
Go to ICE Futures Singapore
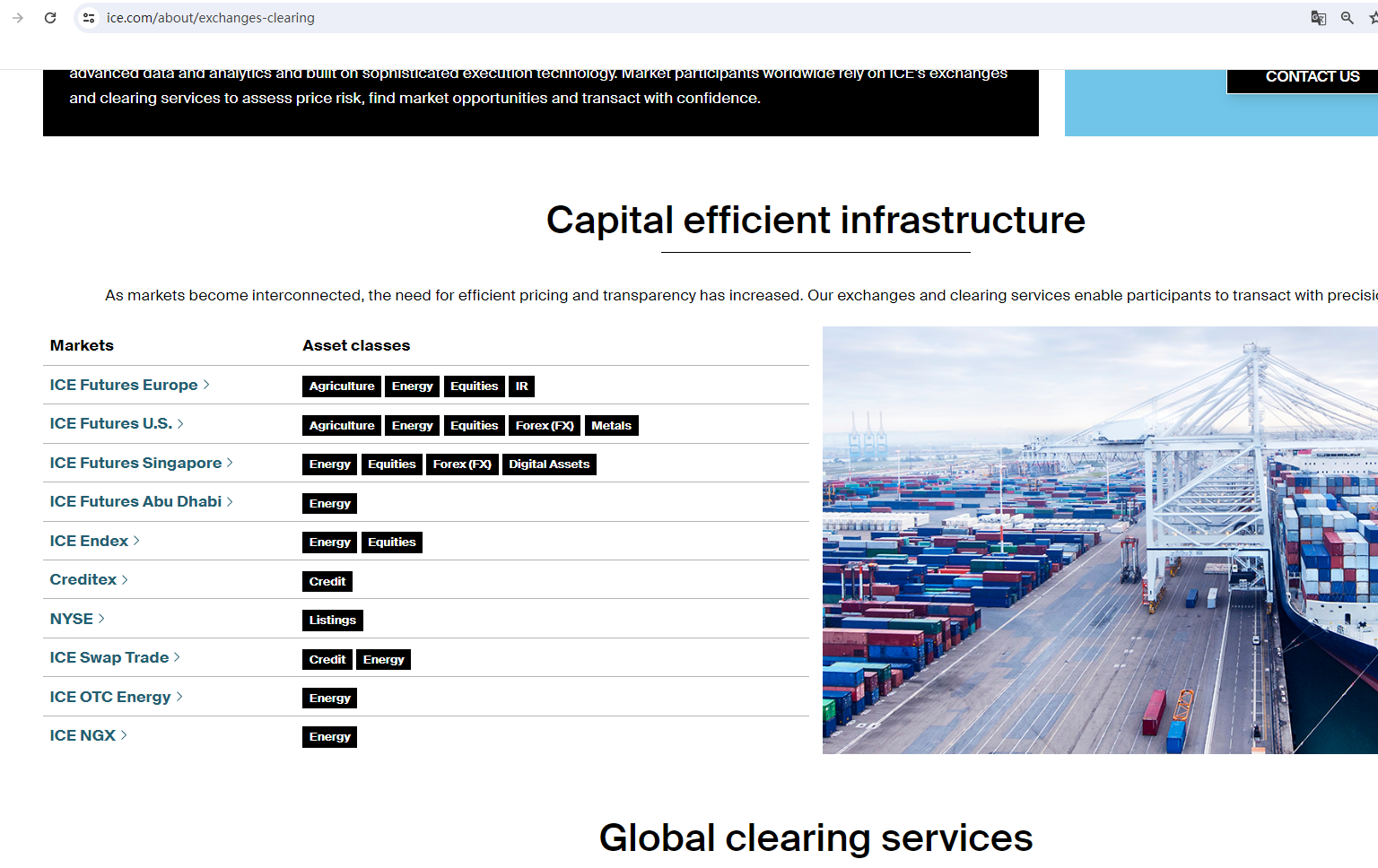click(135, 463)
